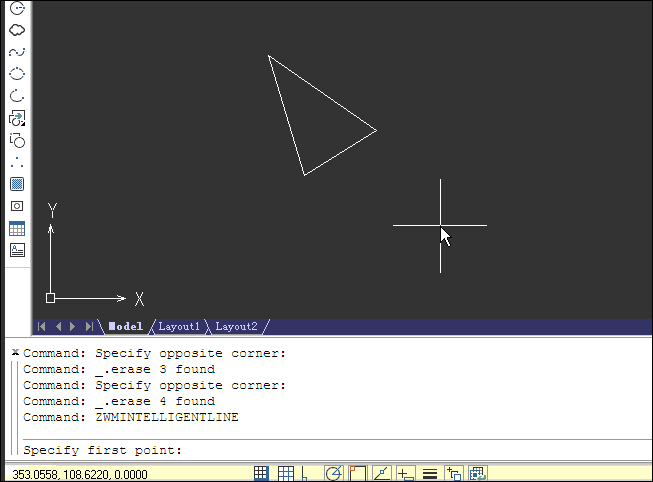Jump to the last layout tab arrow
Image resolution: width=653 pixels, height=482 pixels.
tap(89, 327)
